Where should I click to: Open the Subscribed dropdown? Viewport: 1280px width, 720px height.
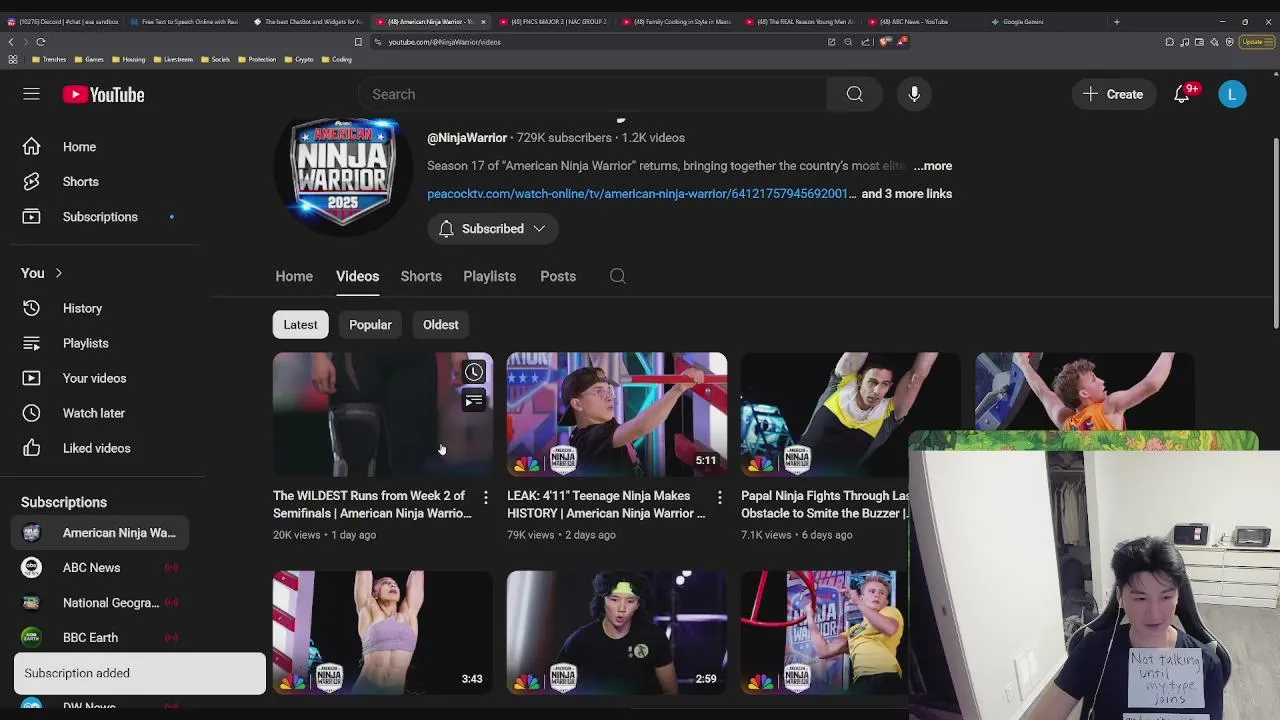tap(492, 229)
